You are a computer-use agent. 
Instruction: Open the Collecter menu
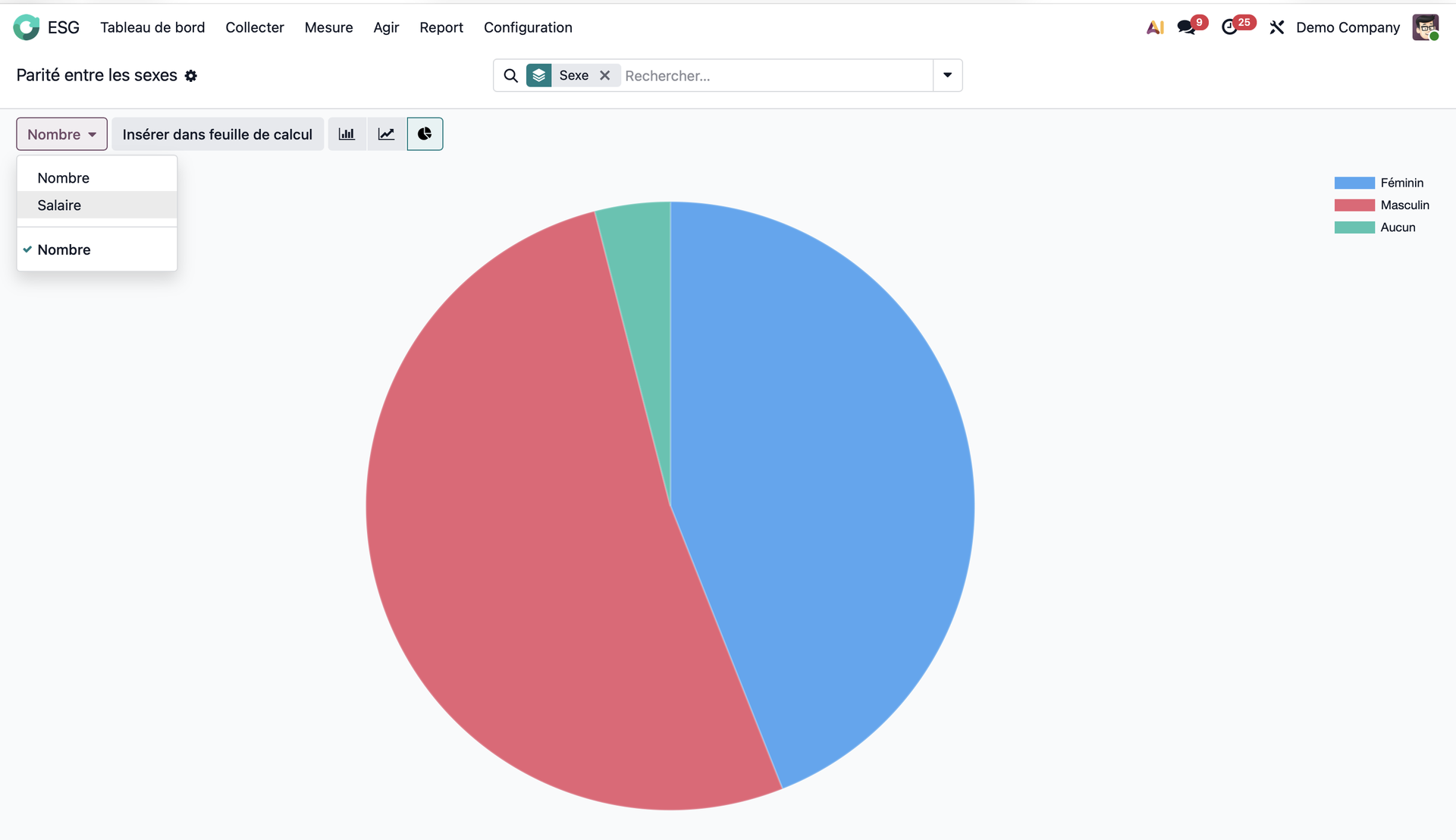[x=254, y=27]
